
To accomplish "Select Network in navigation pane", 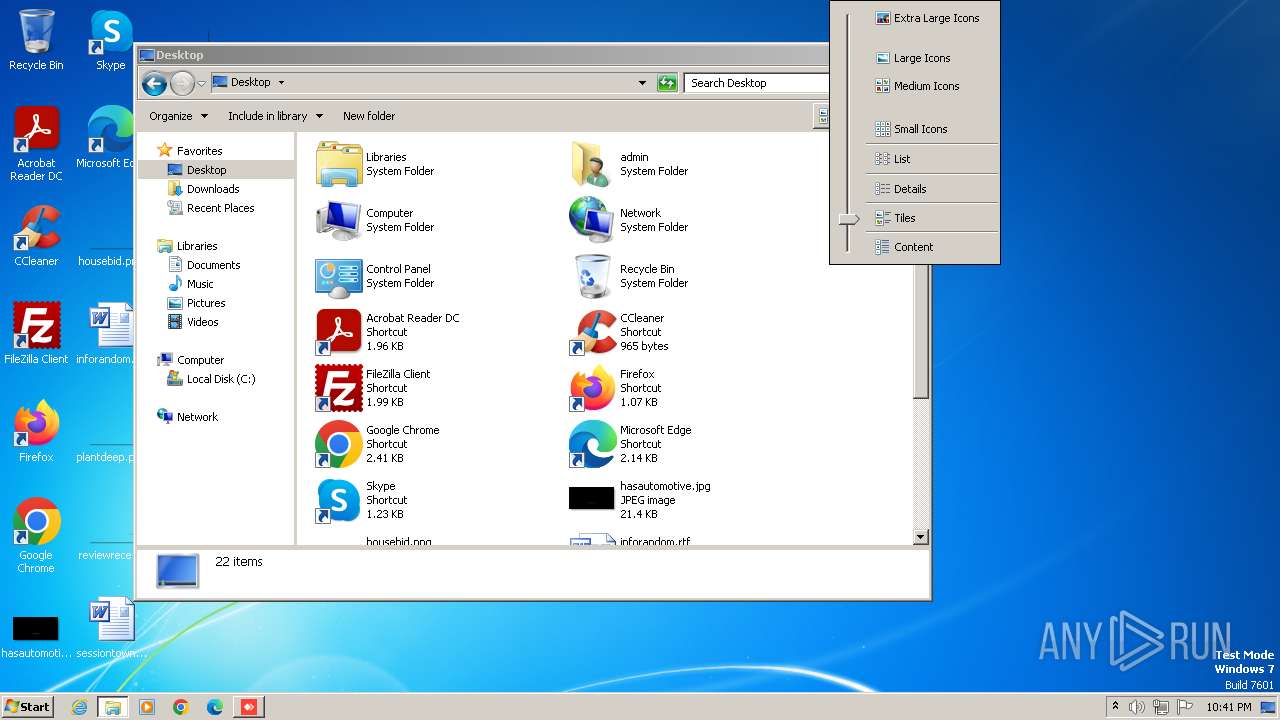I will (x=197, y=417).
